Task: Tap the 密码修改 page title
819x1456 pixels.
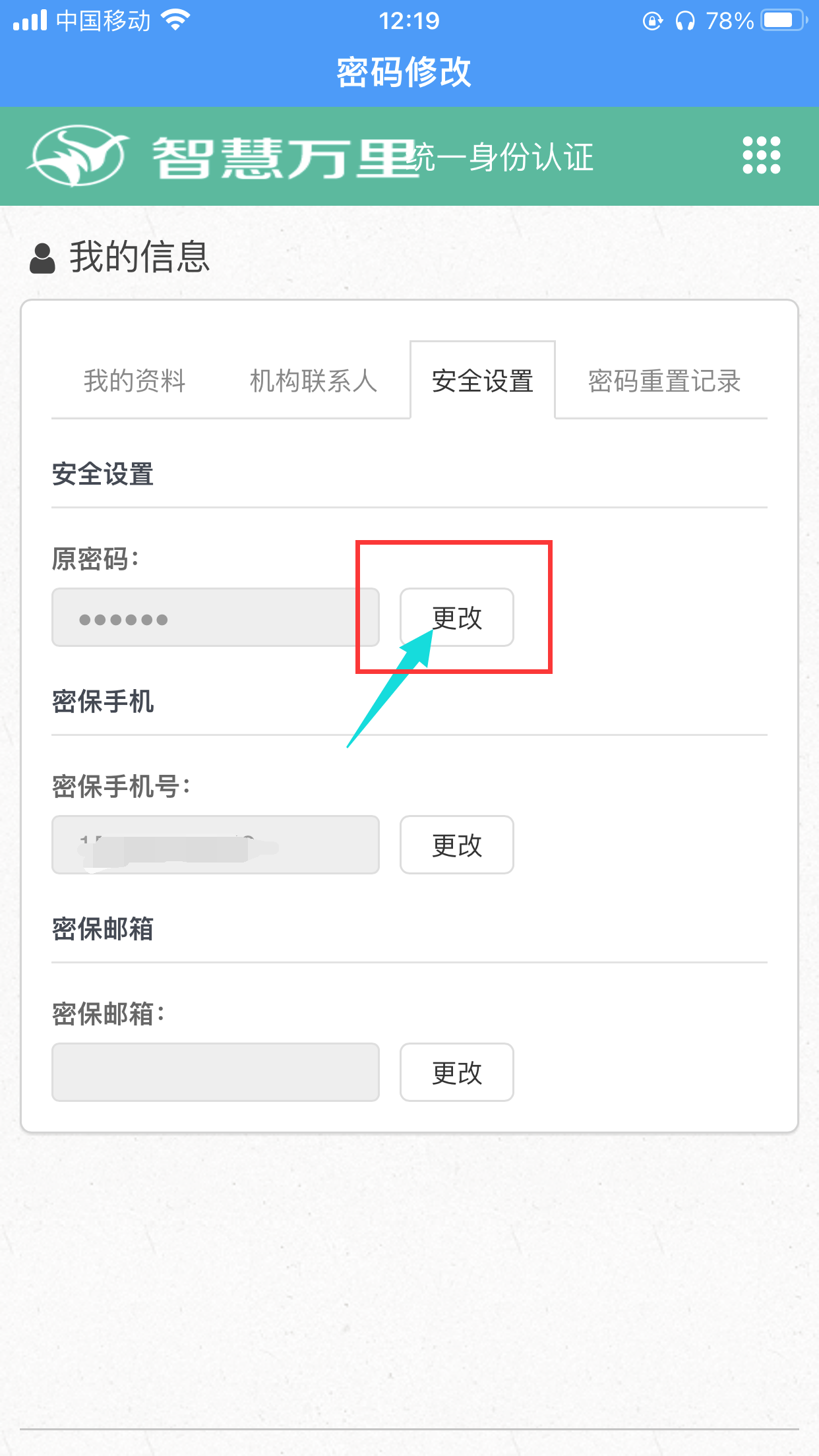Action: coord(404,72)
